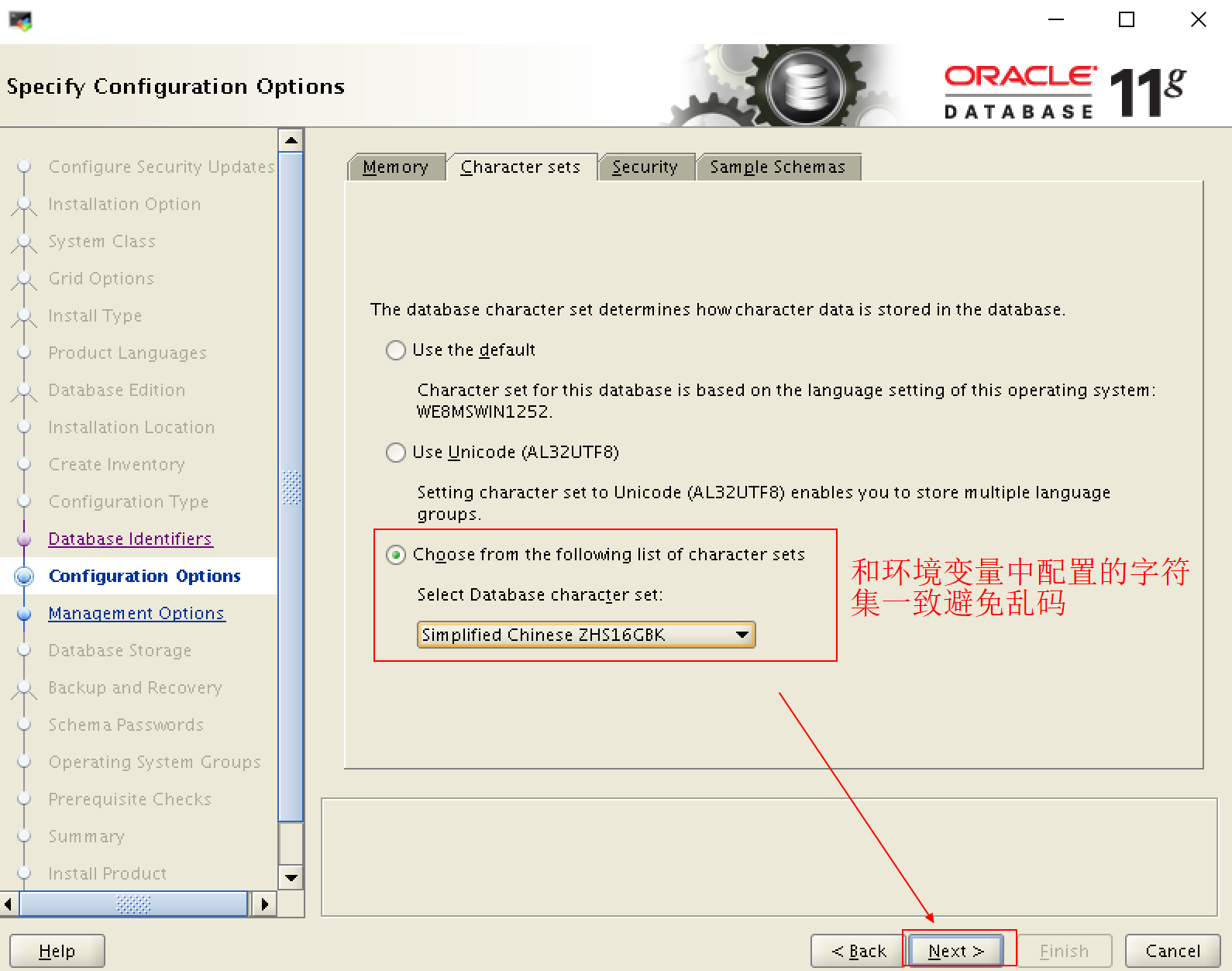Switch to the Sample Schemas tab
The image size is (1232, 971).
coord(777,167)
